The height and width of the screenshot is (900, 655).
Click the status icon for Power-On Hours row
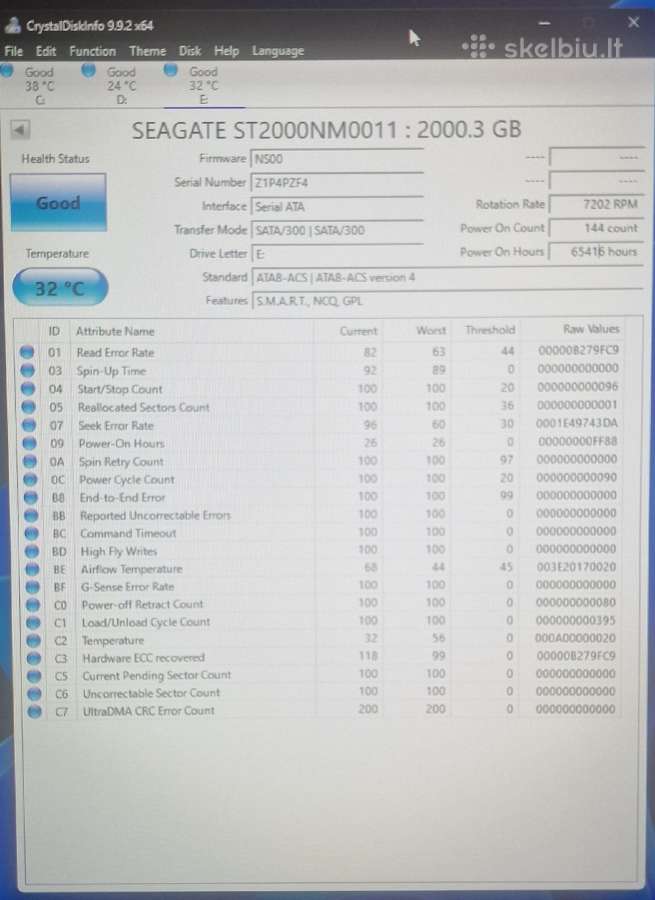coord(30,443)
